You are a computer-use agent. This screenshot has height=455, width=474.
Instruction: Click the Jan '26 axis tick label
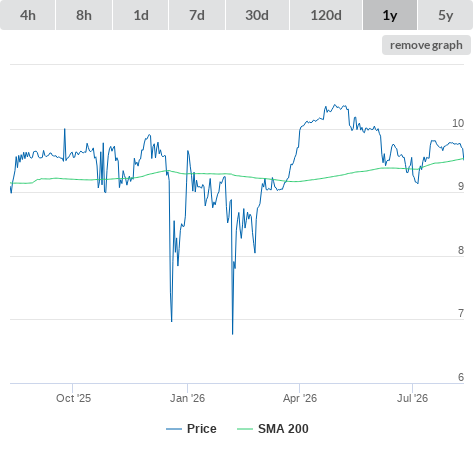point(187,398)
